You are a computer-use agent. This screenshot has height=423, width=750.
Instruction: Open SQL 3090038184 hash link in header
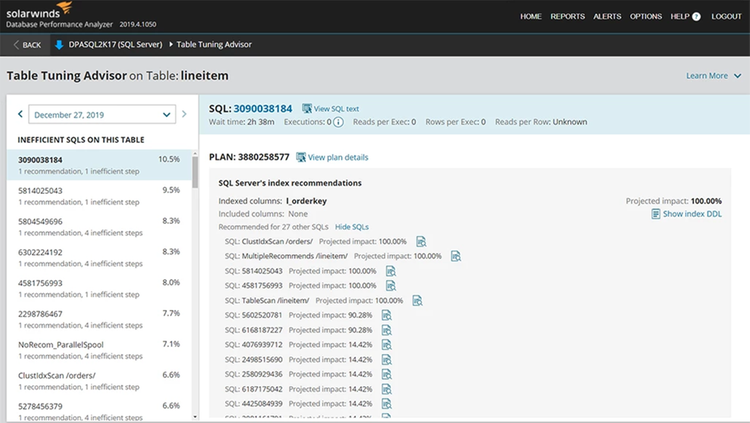(x=263, y=109)
